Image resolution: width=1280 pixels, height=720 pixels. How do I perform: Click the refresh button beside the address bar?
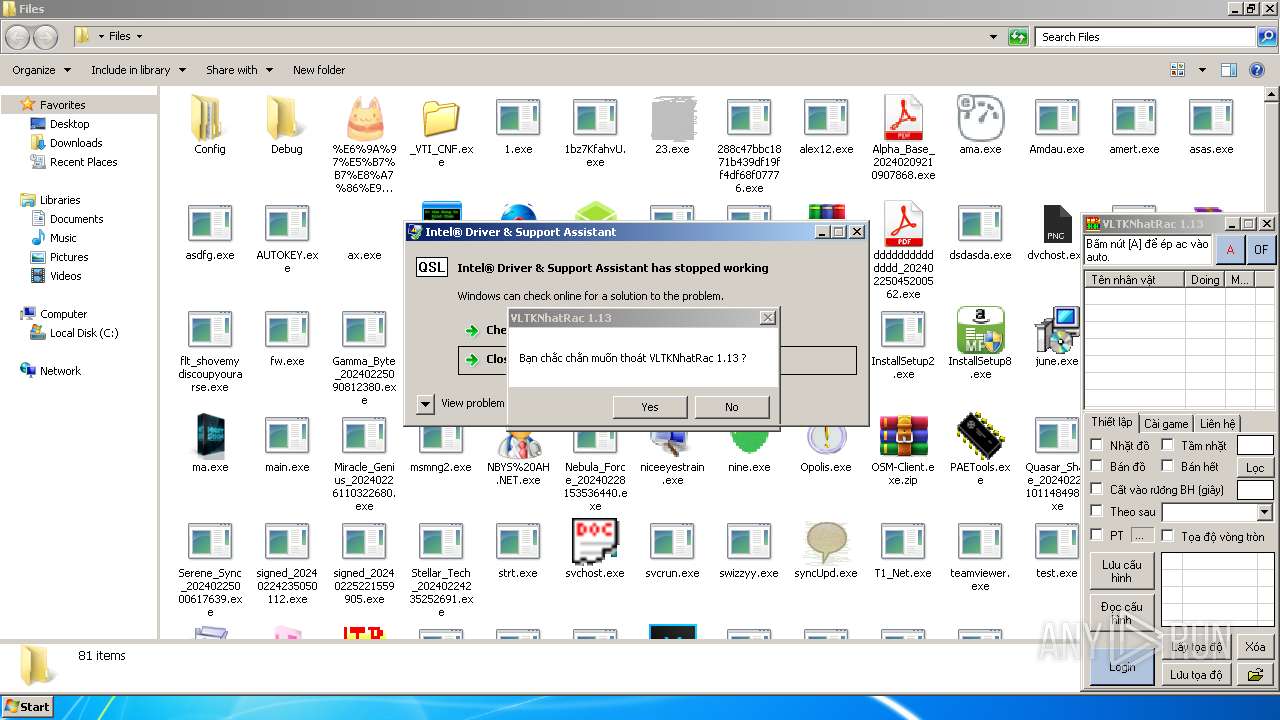[1018, 37]
